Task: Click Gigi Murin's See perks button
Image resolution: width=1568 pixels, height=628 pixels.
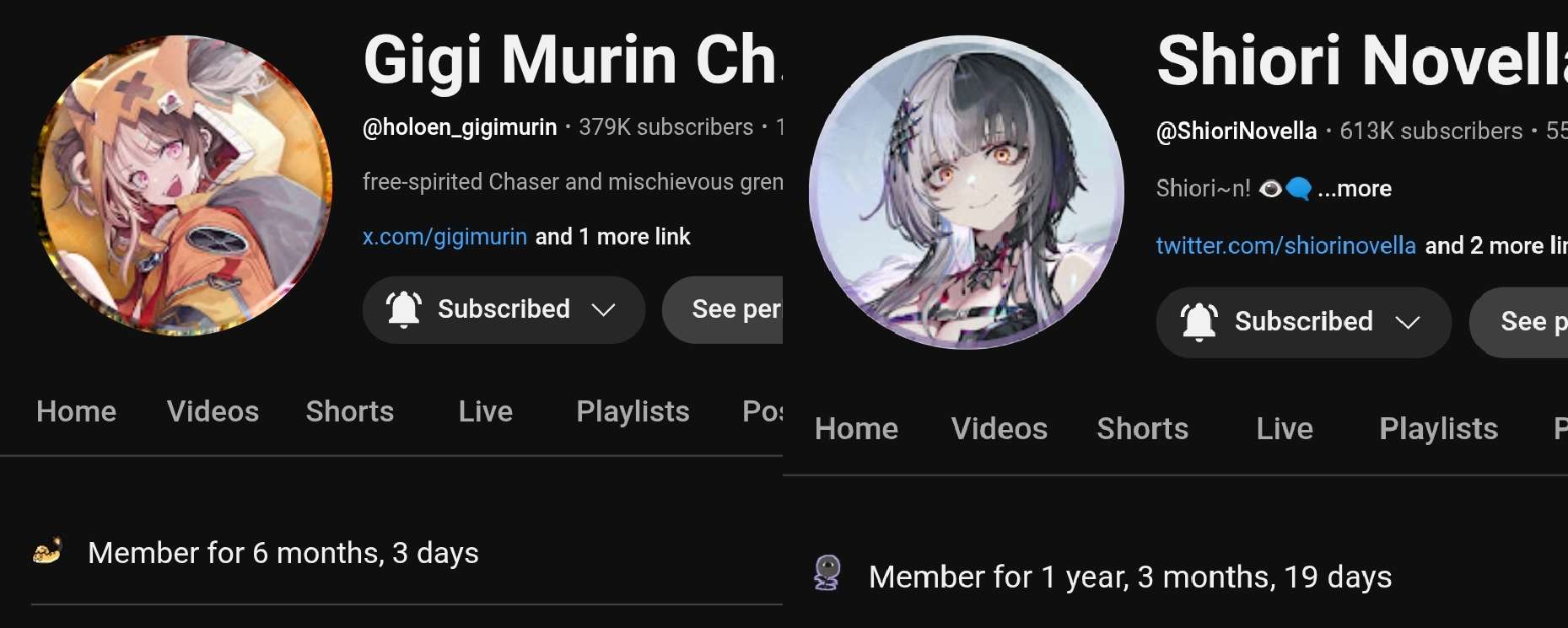Action: point(723,309)
